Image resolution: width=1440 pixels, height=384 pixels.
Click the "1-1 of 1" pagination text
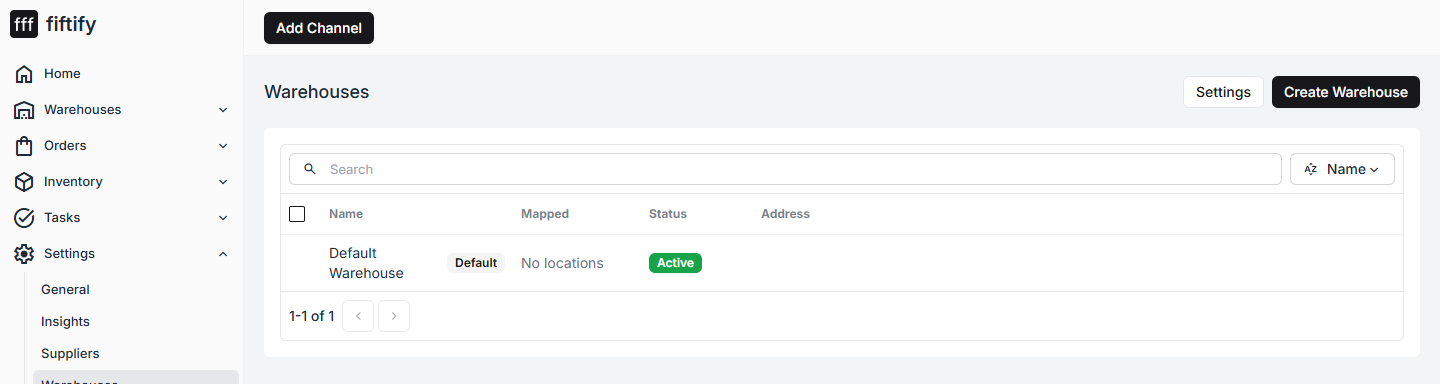pyautogui.click(x=312, y=316)
